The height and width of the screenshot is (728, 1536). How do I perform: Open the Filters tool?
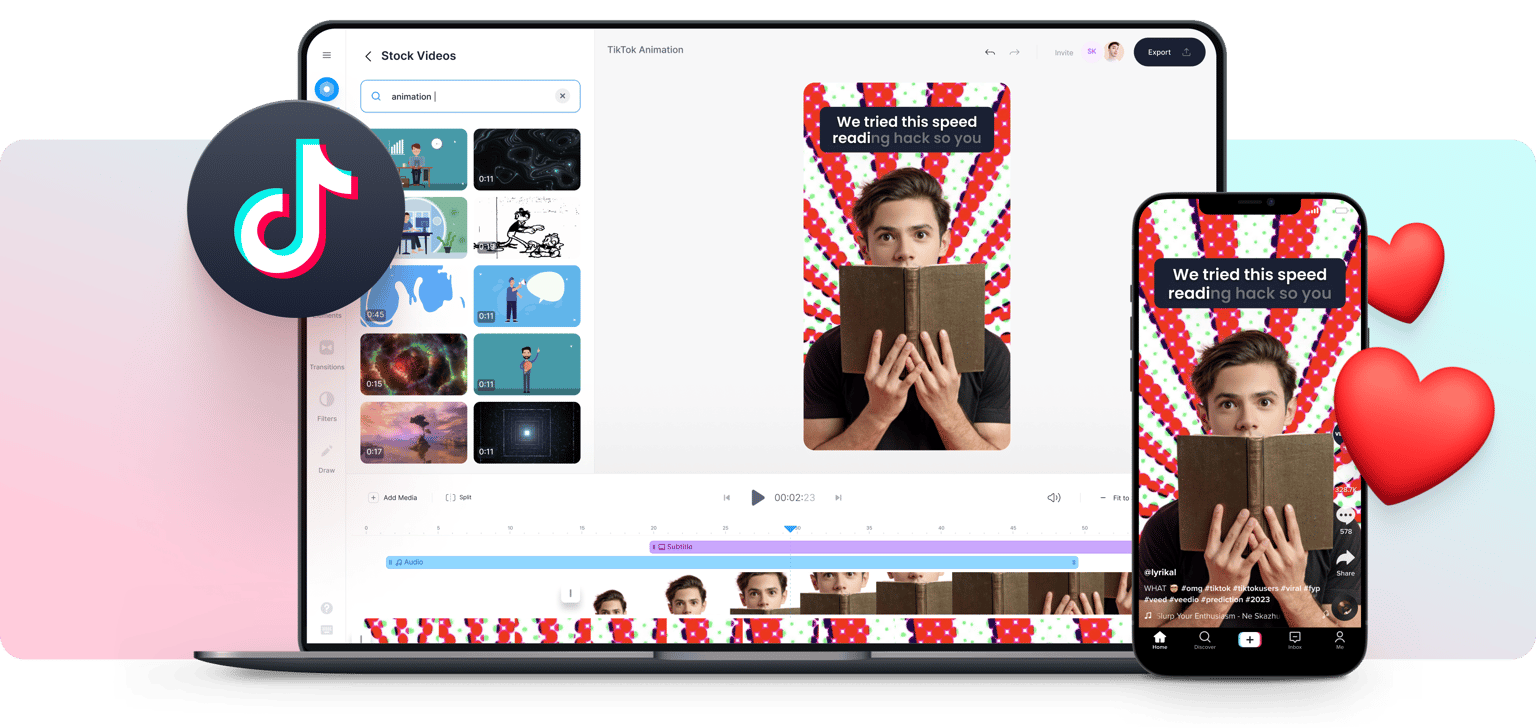click(327, 405)
